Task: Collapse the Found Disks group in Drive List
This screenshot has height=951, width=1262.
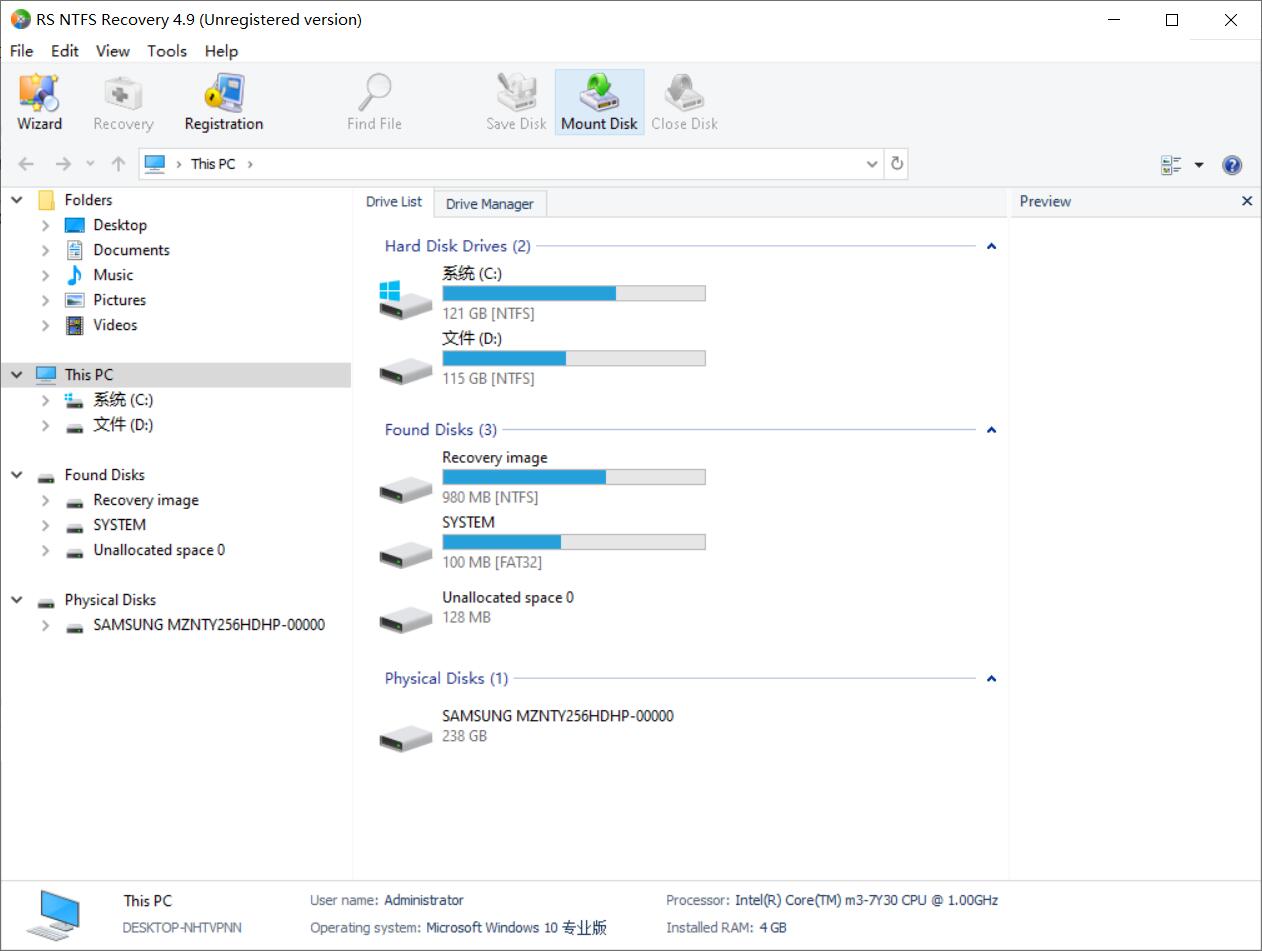Action: 991,430
